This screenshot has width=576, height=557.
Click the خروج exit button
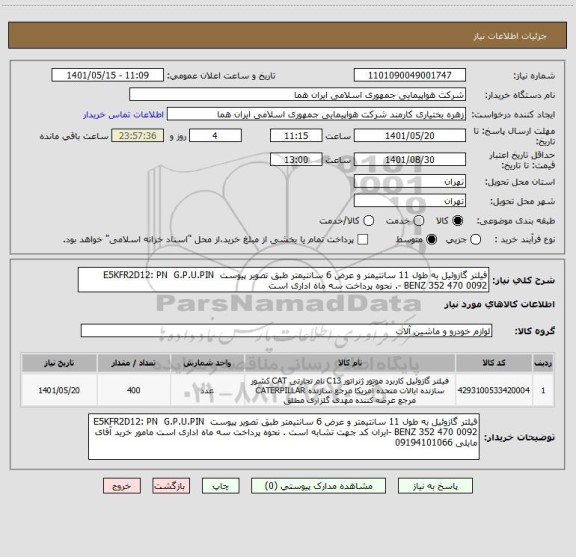coord(122,486)
